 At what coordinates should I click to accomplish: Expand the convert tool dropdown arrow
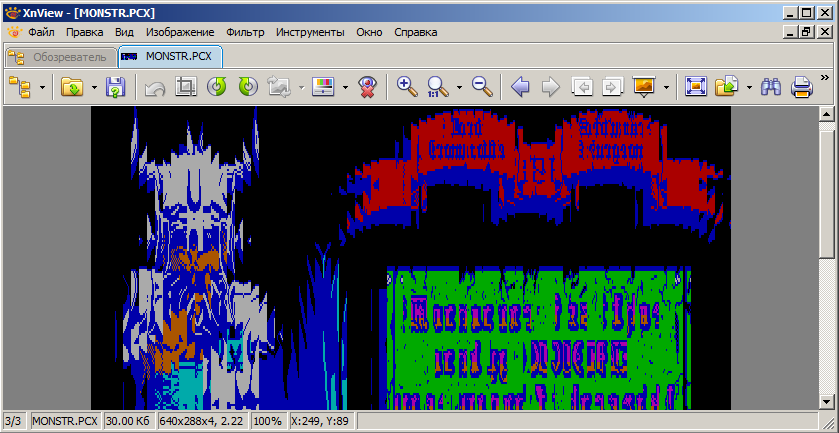(x=302, y=87)
